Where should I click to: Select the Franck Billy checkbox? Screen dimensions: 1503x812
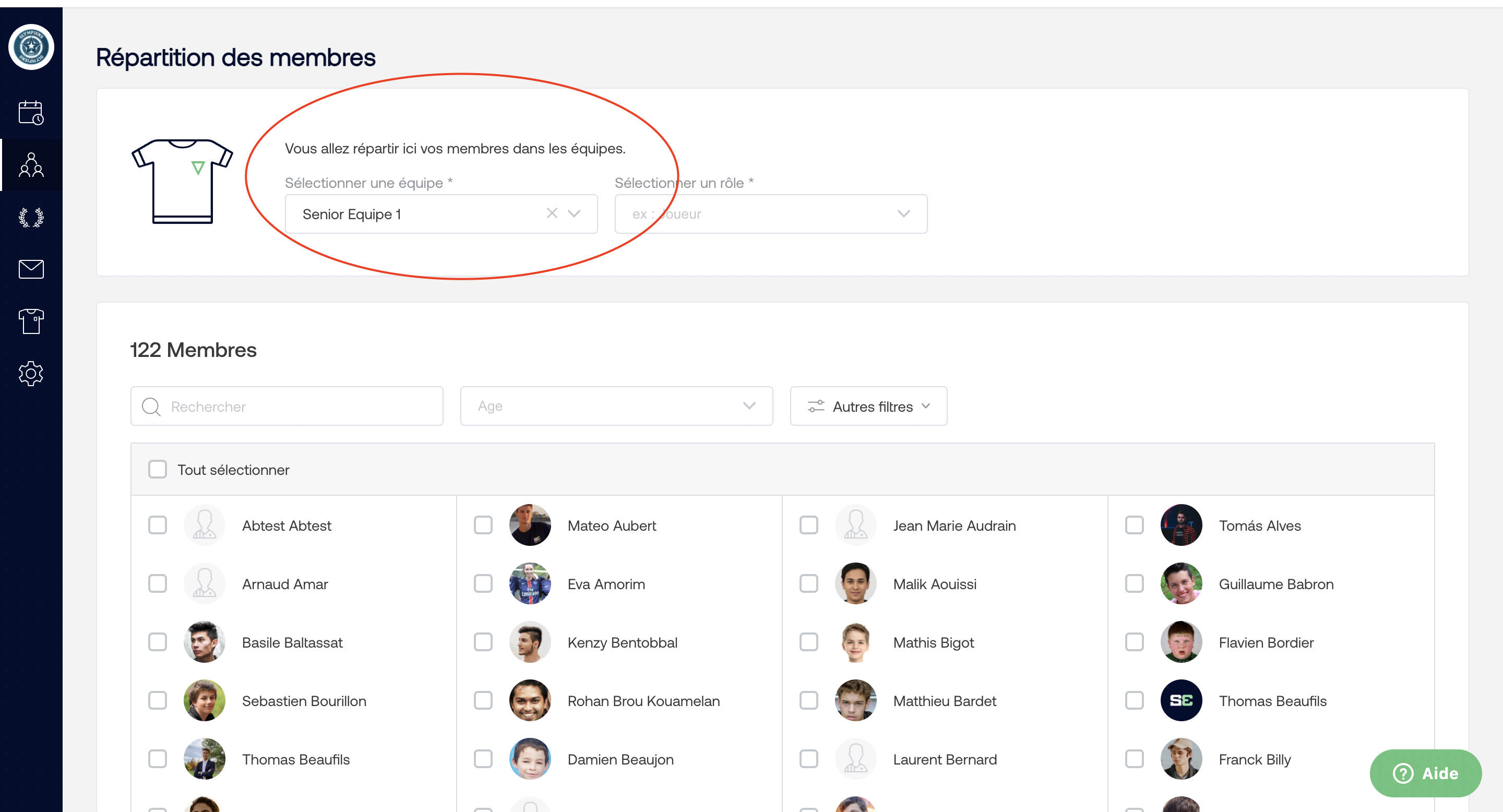coord(1134,758)
